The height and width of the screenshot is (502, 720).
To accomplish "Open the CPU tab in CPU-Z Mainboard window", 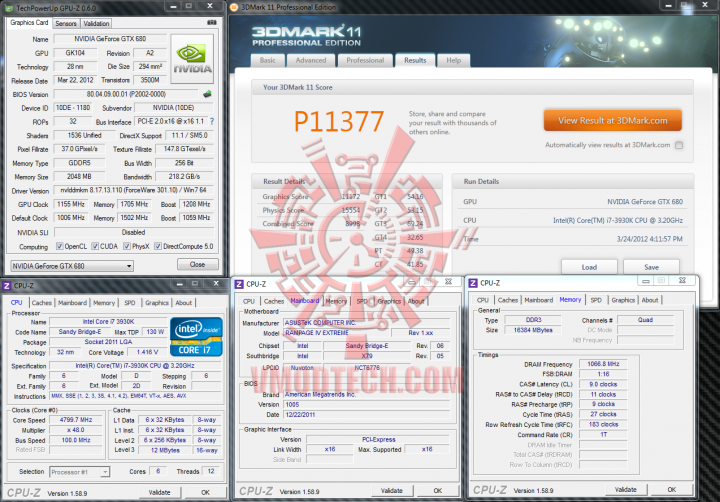I will click(x=249, y=301).
